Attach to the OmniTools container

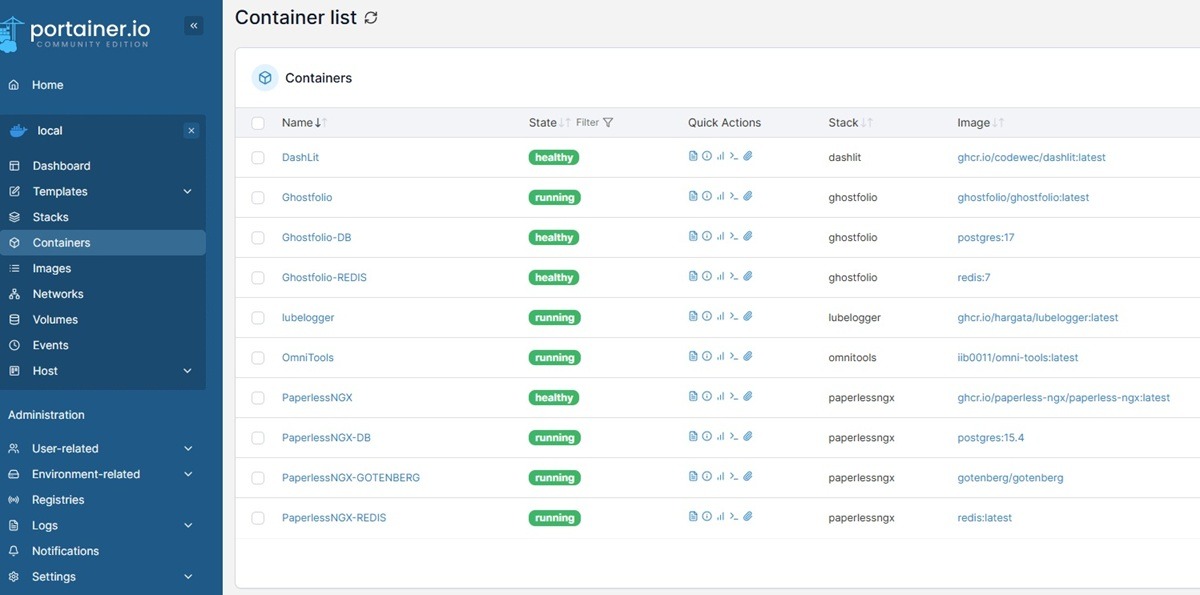tap(748, 356)
